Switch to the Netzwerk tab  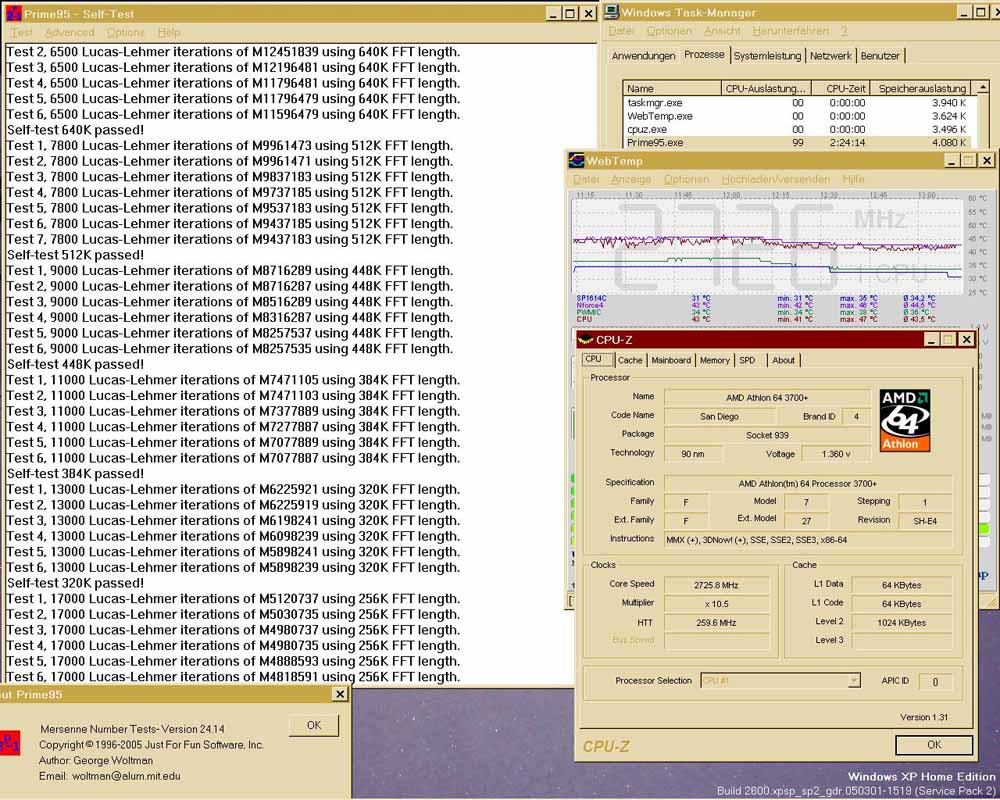tap(830, 56)
